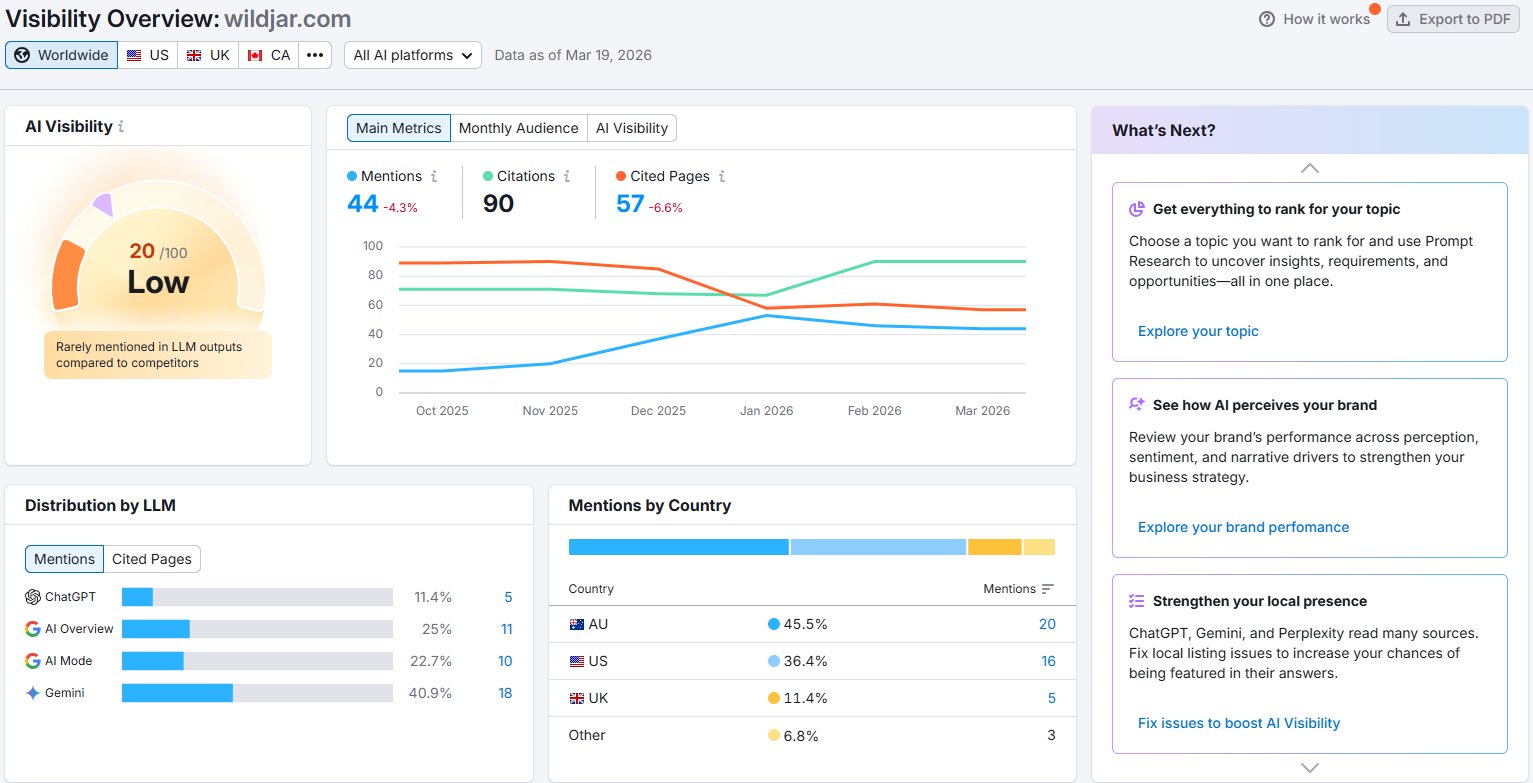Click the AU mentions count 20
The image size is (1533, 783).
point(1047,624)
